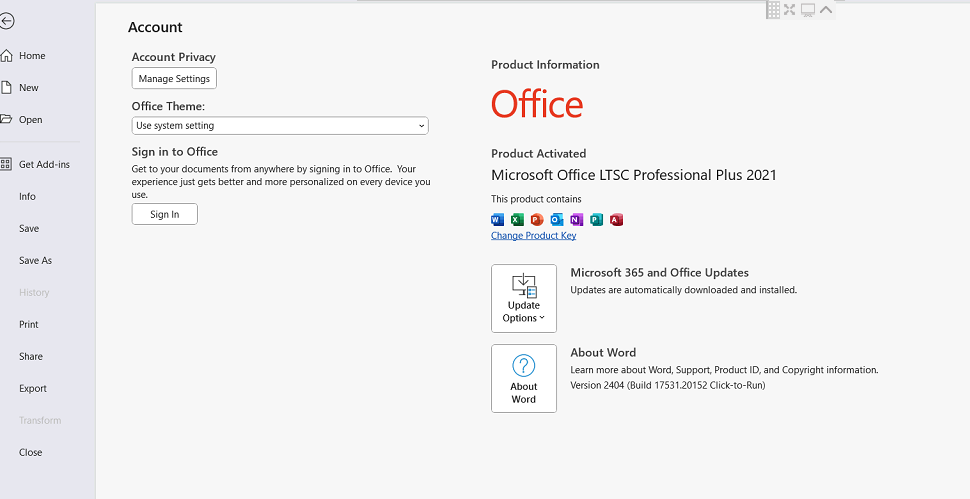The width and height of the screenshot is (970, 499).
Task: Click the 'Version 2404' build text
Action: click(668, 385)
